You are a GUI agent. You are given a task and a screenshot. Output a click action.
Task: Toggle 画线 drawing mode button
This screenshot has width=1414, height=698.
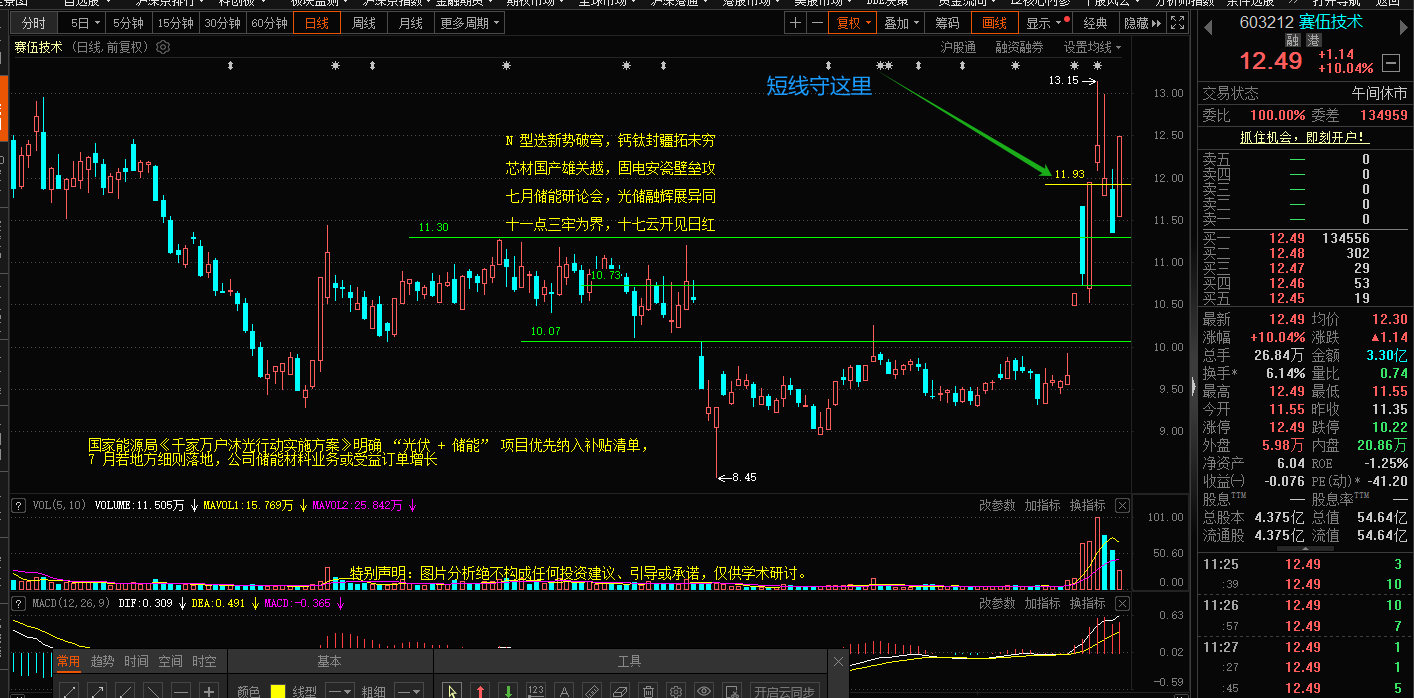point(994,23)
